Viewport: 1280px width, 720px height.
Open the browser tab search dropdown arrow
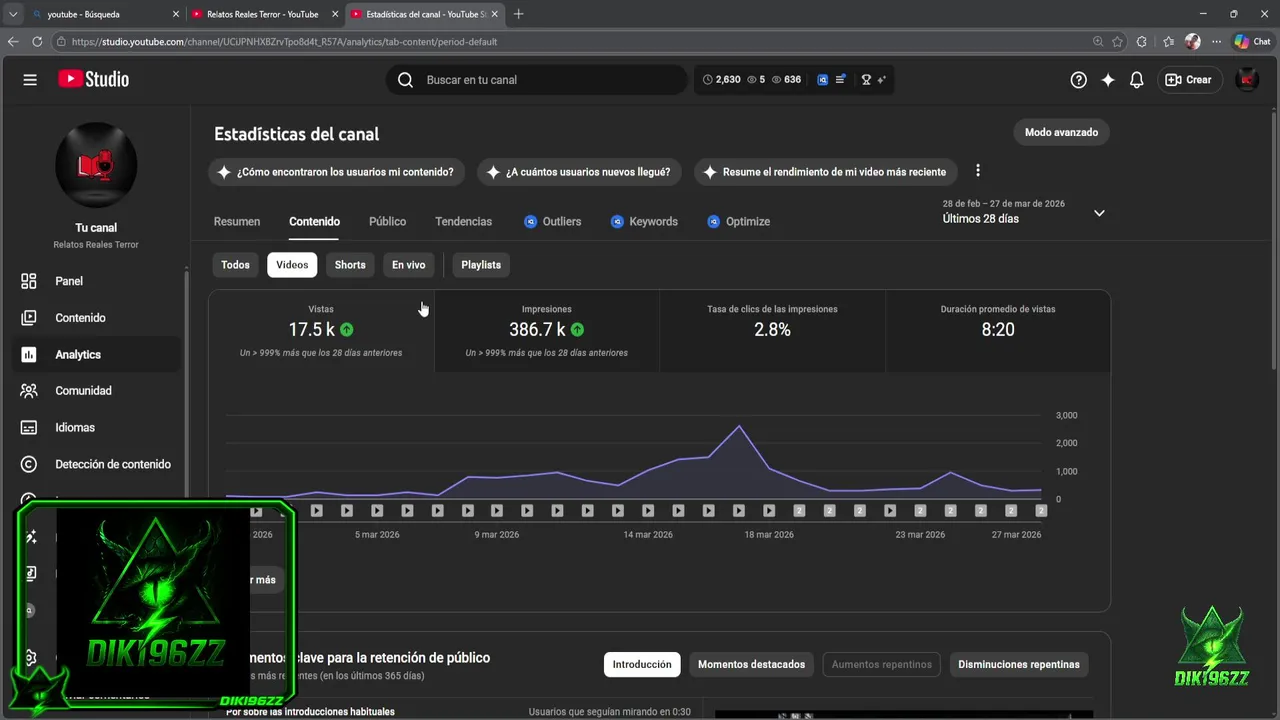pyautogui.click(x=13, y=14)
